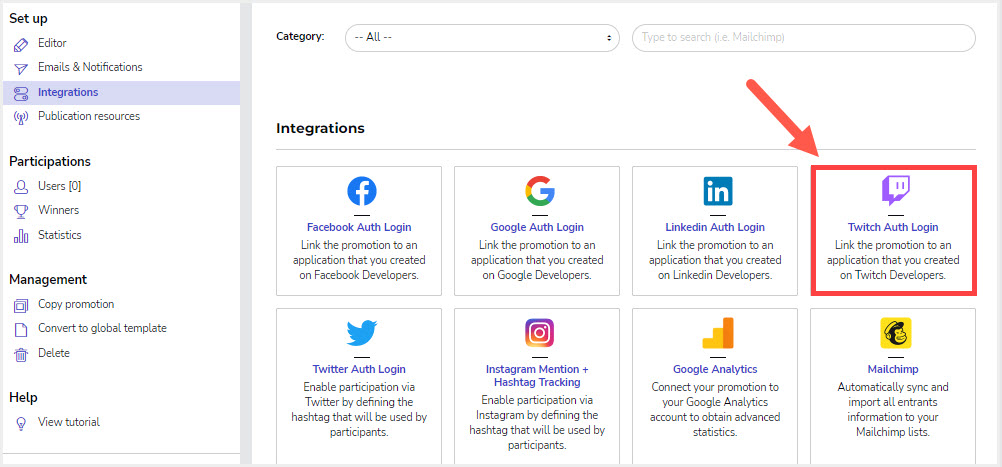The height and width of the screenshot is (467, 1002).
Task: Click the Twitter bird icon
Action: pos(362,333)
